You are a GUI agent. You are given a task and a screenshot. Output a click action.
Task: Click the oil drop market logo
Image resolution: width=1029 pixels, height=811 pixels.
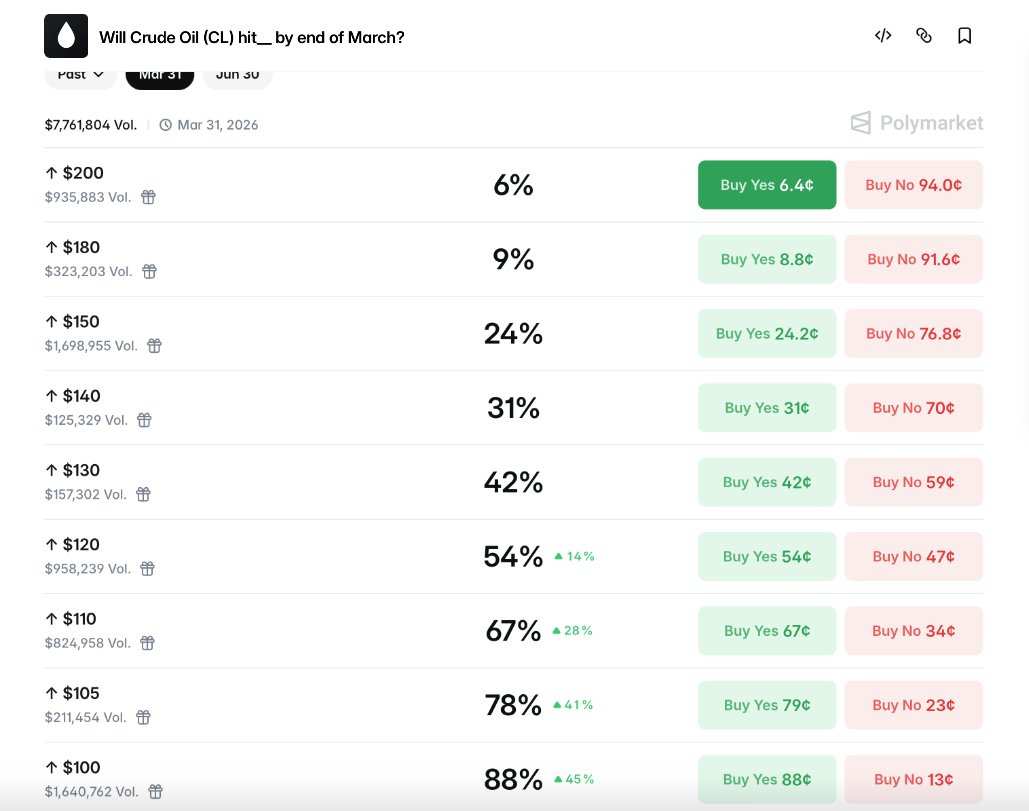[66, 36]
